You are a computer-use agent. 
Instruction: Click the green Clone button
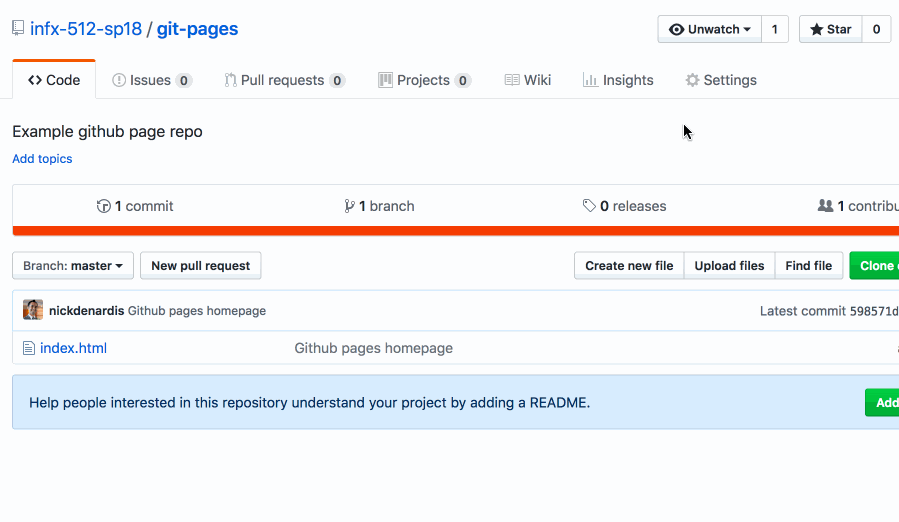pos(874,266)
